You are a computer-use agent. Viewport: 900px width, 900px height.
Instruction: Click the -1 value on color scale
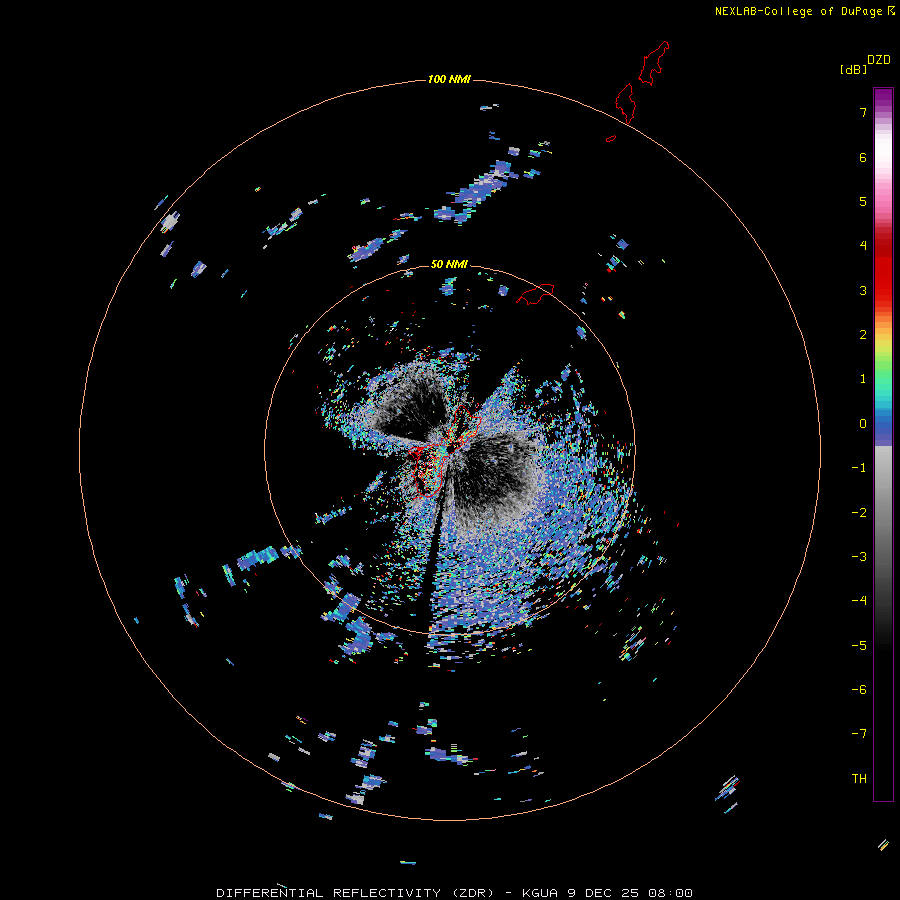(859, 468)
